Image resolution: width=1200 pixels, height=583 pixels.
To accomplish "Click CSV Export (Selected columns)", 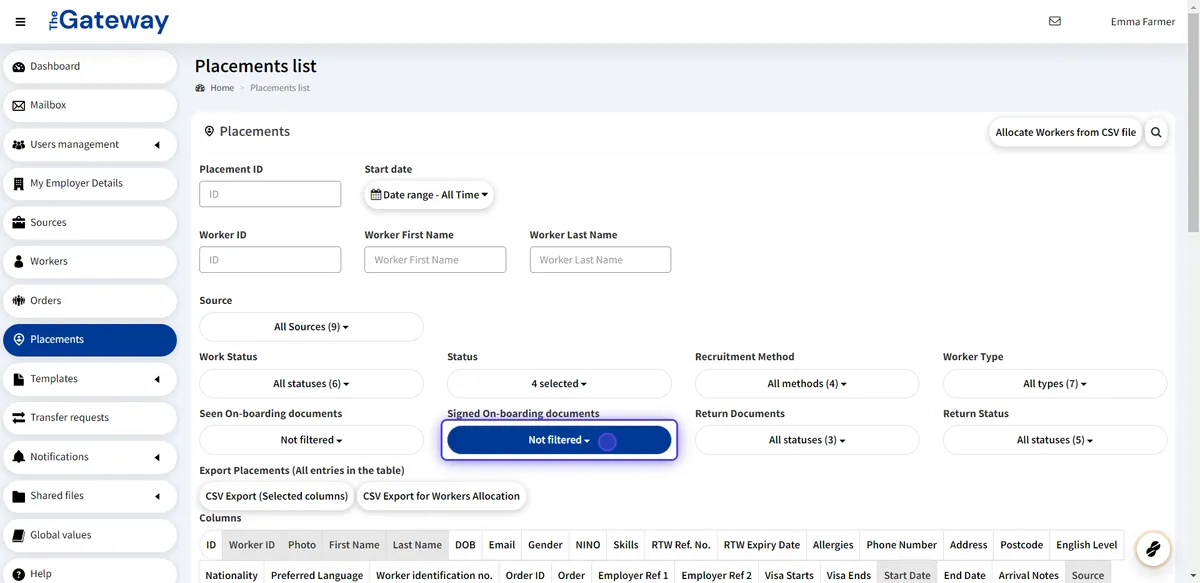I will [277, 496].
